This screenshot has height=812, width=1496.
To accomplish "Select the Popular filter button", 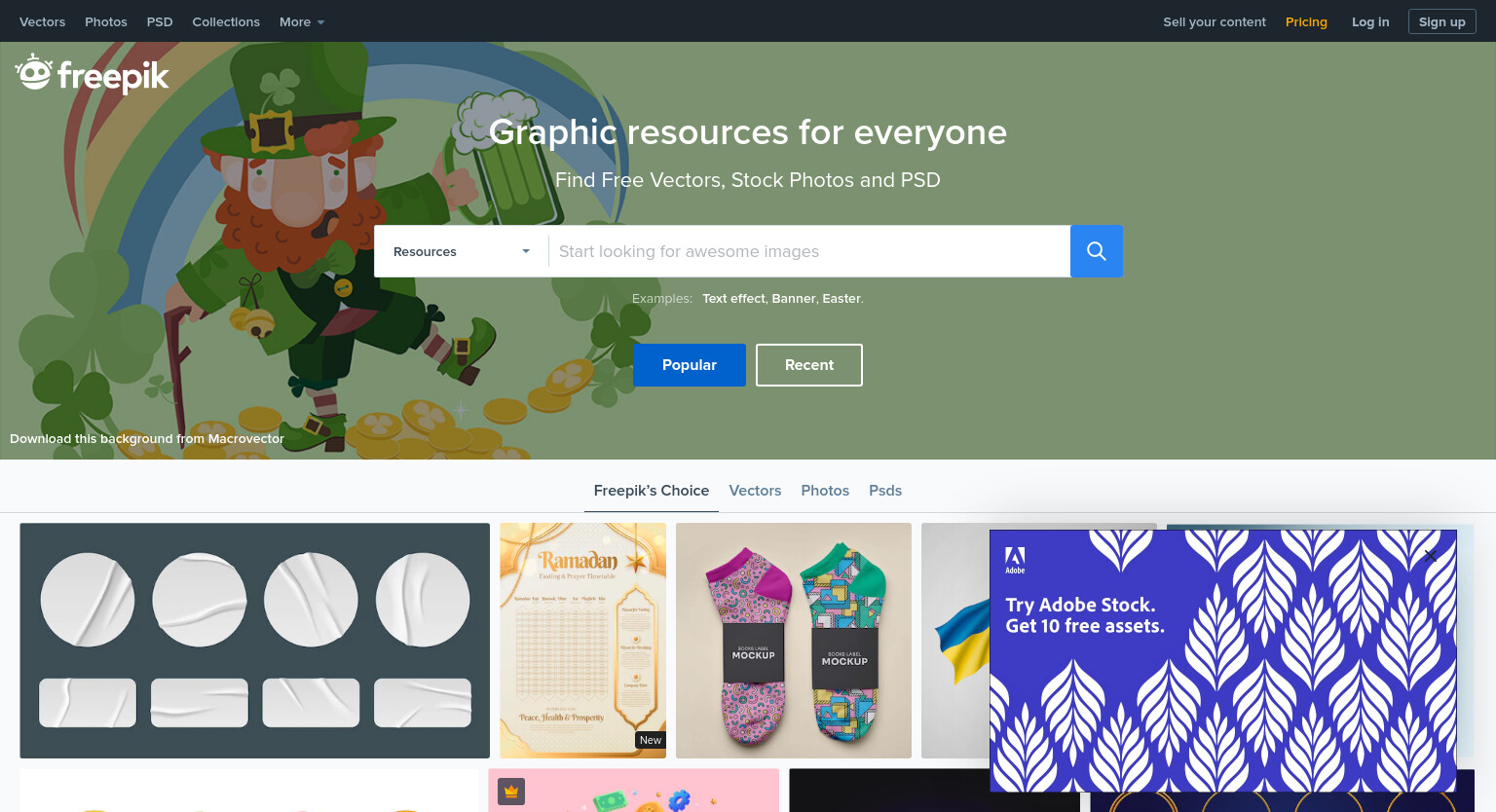I will 690,365.
